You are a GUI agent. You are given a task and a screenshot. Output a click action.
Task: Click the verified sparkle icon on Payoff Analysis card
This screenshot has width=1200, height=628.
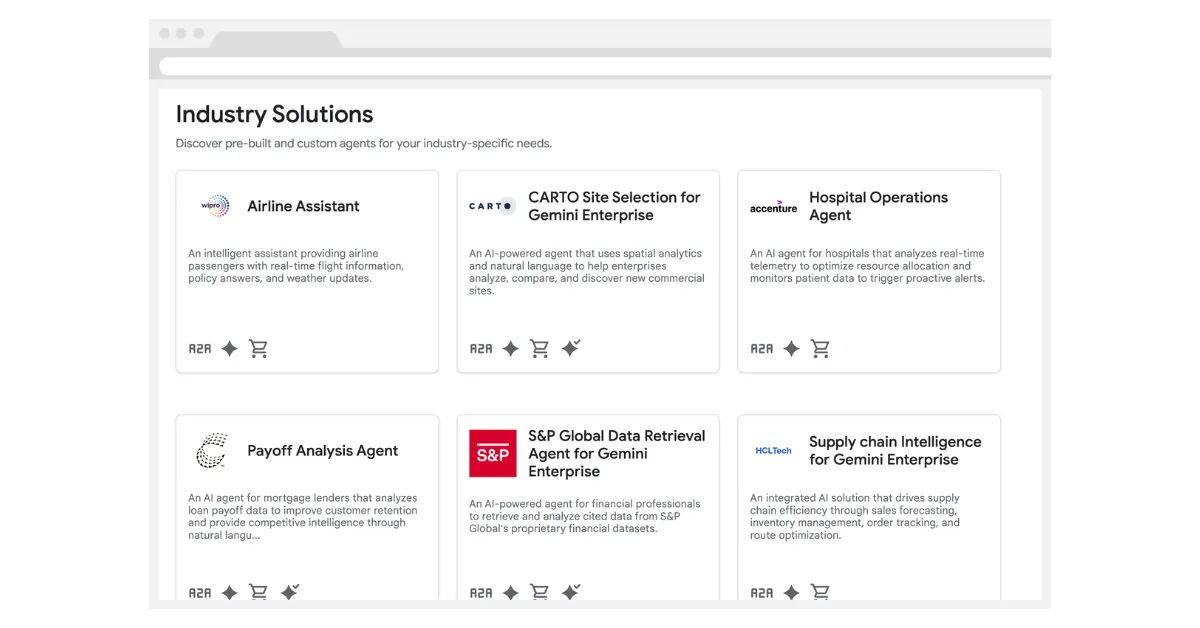click(289, 592)
